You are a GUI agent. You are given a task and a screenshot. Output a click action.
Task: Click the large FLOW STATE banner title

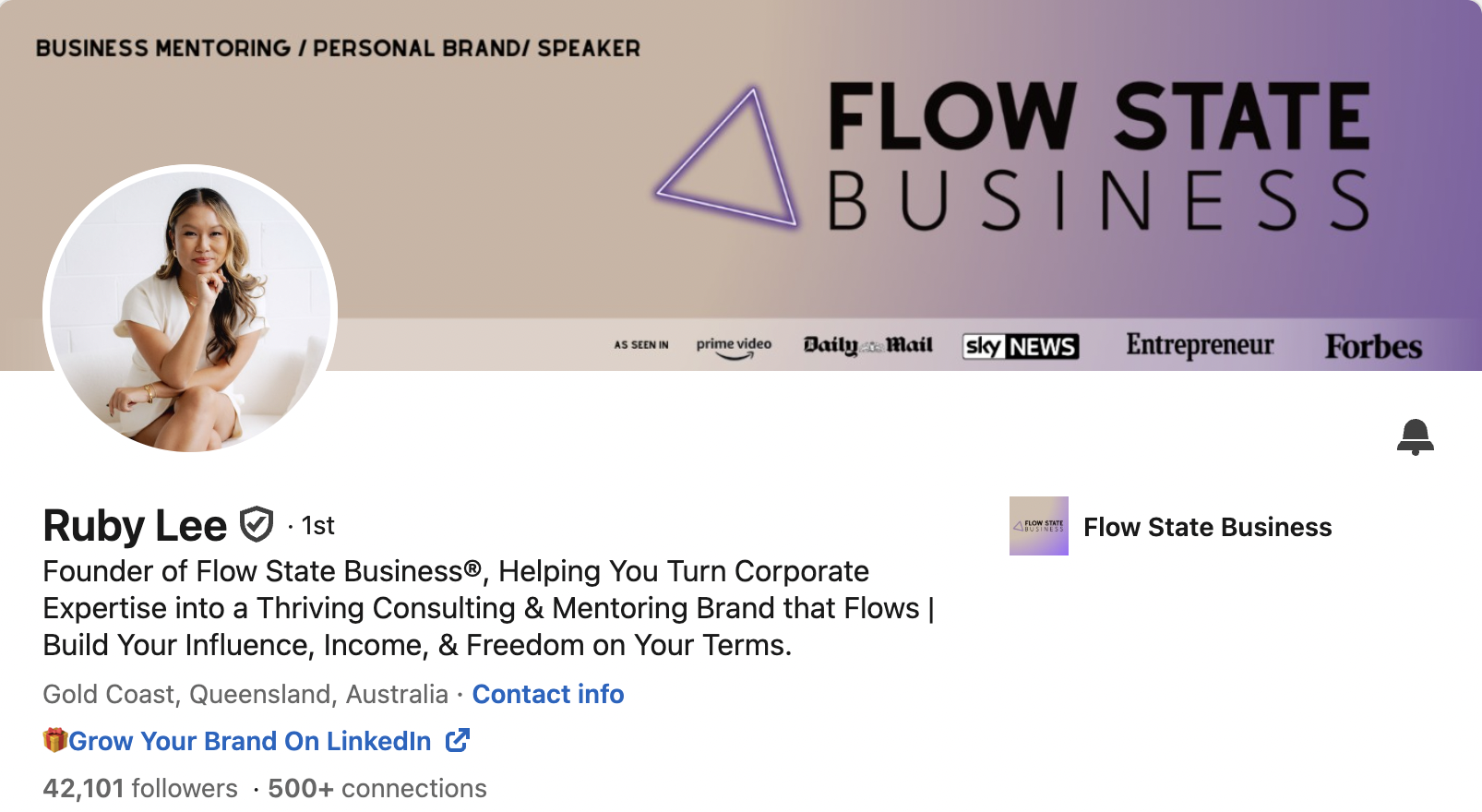1098,116
